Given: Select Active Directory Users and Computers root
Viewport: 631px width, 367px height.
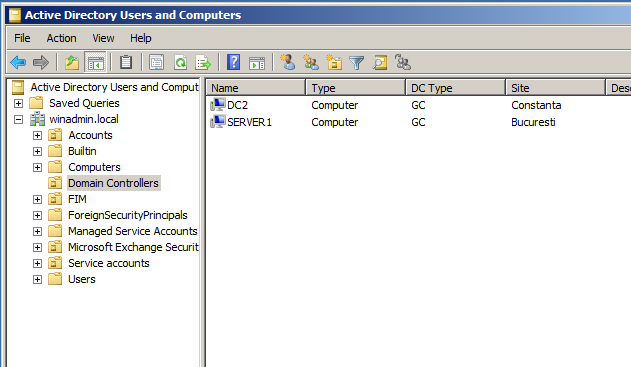Looking at the screenshot, I should [x=114, y=87].
